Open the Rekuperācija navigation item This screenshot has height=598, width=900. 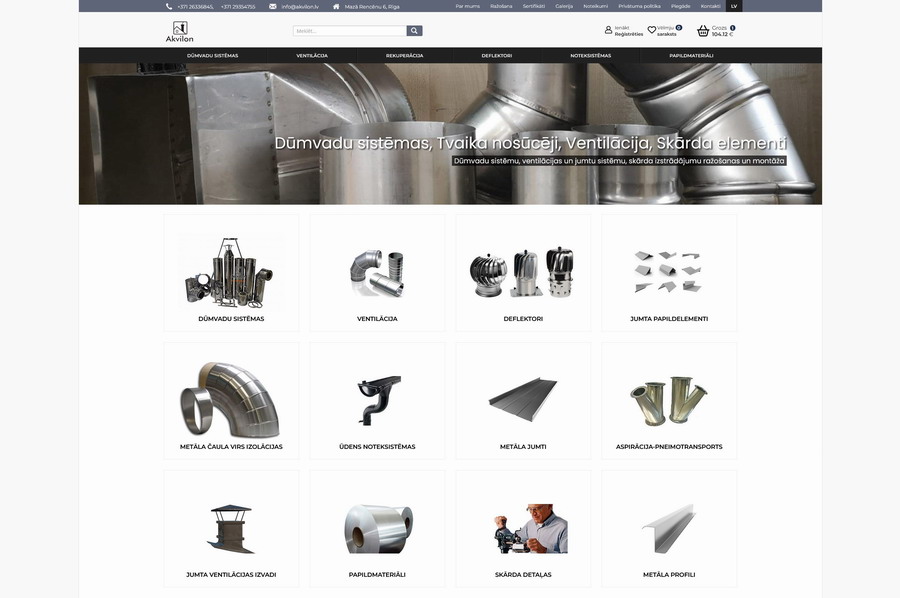[x=404, y=56]
